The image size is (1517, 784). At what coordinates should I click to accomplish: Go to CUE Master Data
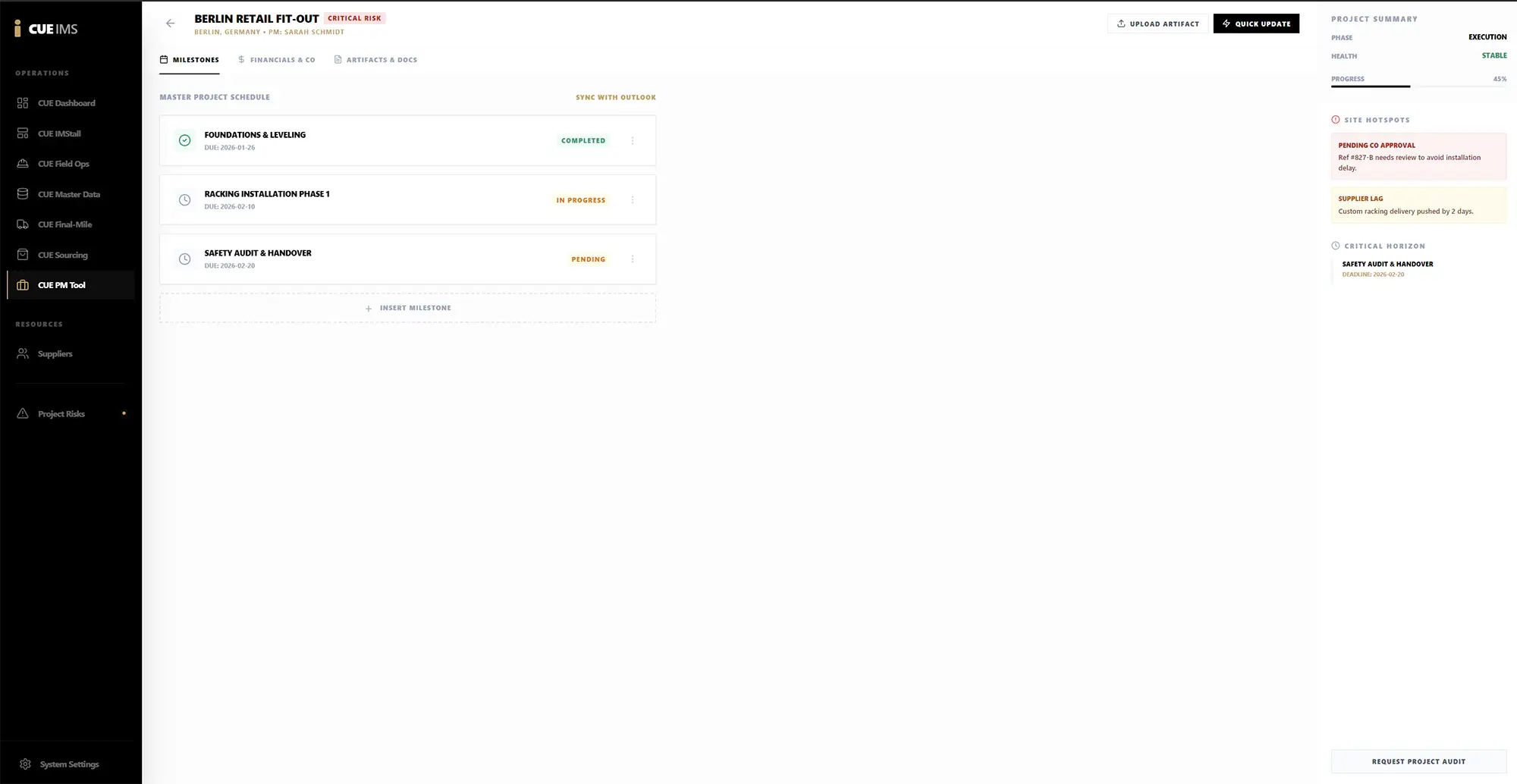[x=68, y=194]
